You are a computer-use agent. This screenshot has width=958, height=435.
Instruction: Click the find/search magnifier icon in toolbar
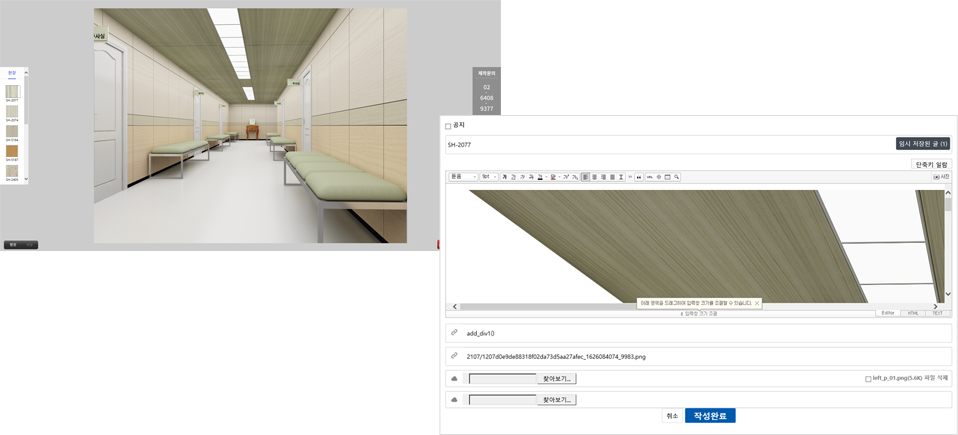click(677, 177)
